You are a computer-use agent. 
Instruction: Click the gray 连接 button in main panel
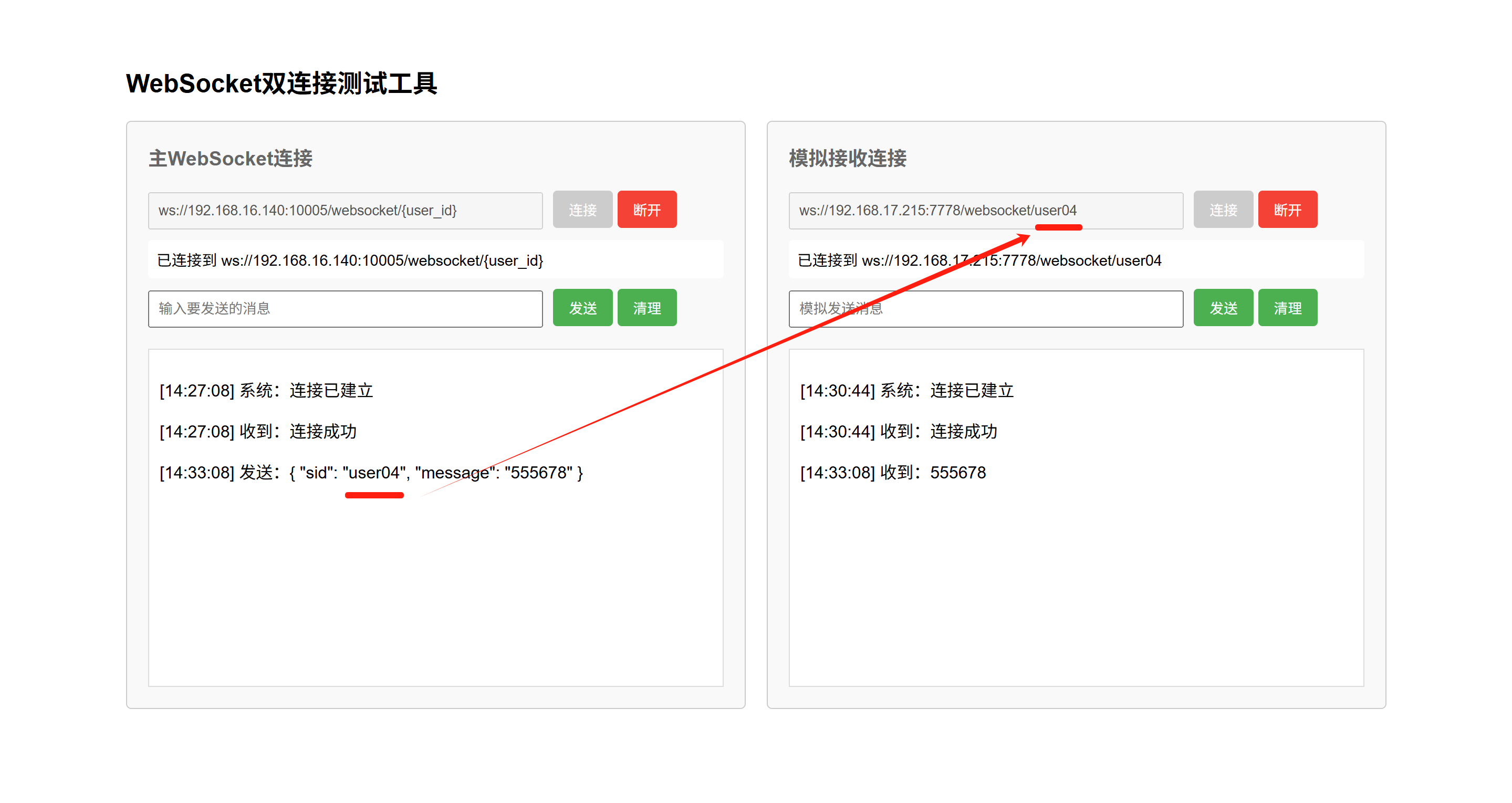click(x=582, y=210)
